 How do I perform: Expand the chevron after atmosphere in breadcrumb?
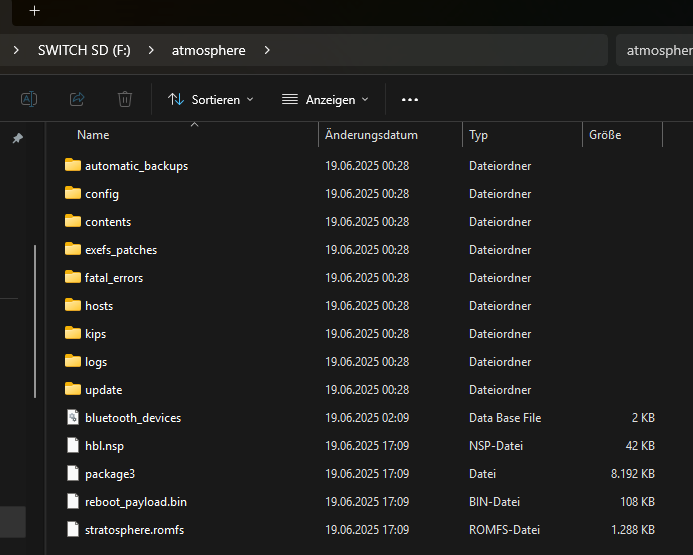click(267, 50)
